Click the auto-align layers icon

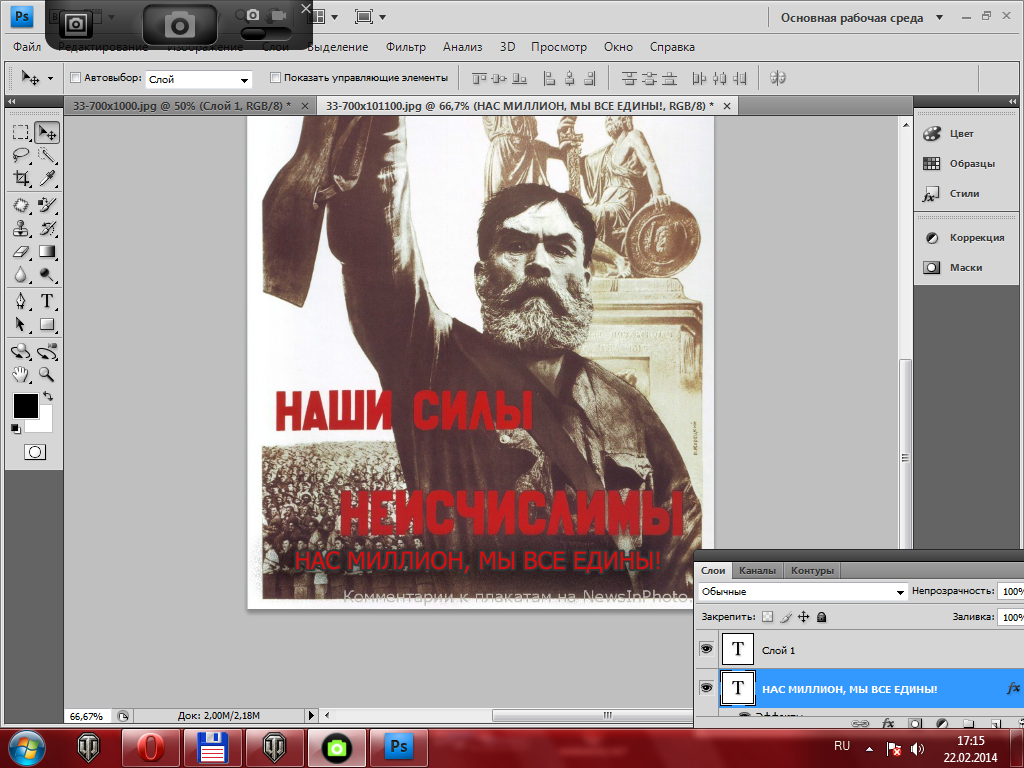pos(777,78)
